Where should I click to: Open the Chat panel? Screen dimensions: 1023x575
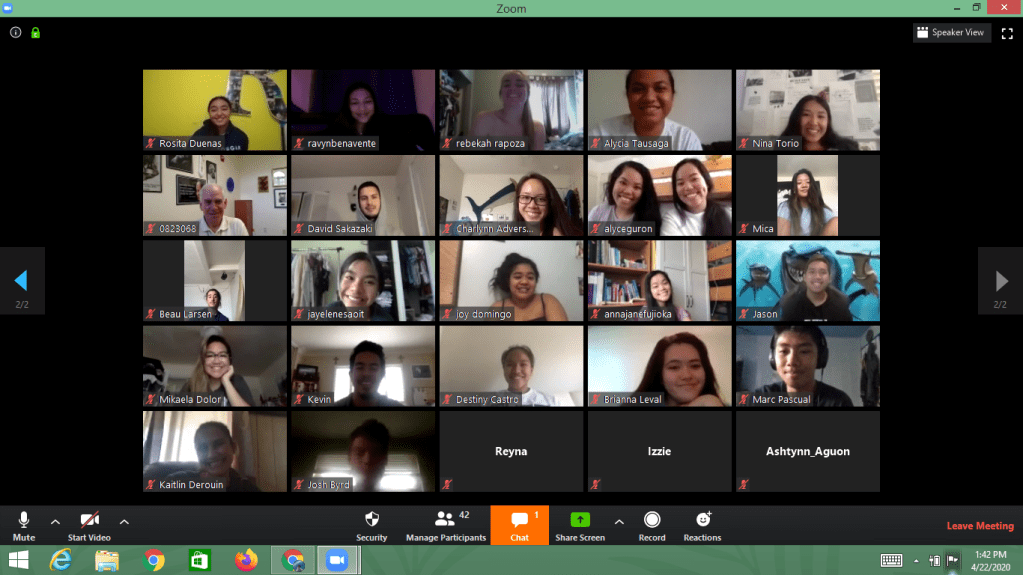[519, 524]
